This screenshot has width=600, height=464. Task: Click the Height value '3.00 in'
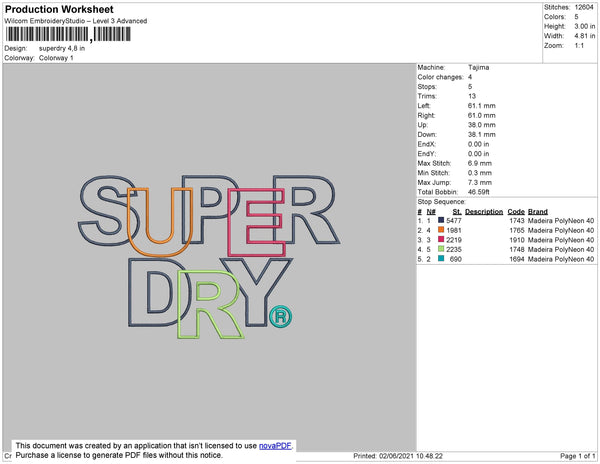pyautogui.click(x=585, y=26)
